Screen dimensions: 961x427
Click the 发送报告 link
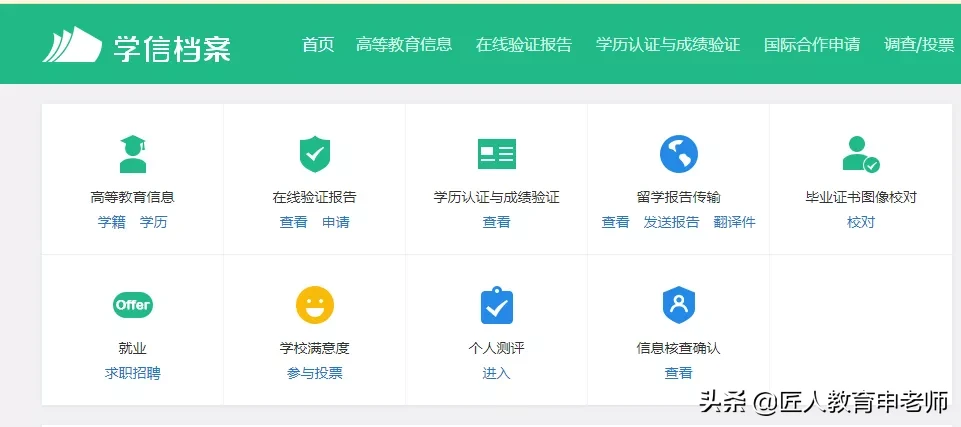[x=671, y=222]
